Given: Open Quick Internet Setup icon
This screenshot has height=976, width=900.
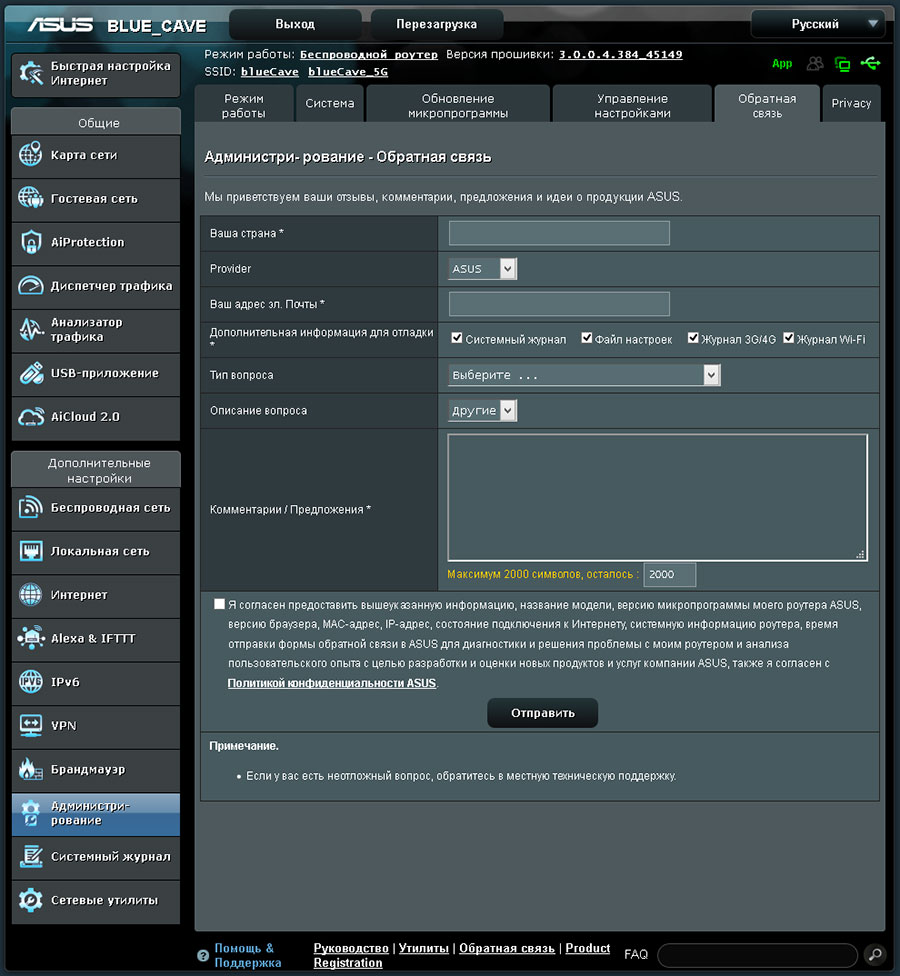Looking at the screenshot, I should coord(30,73).
